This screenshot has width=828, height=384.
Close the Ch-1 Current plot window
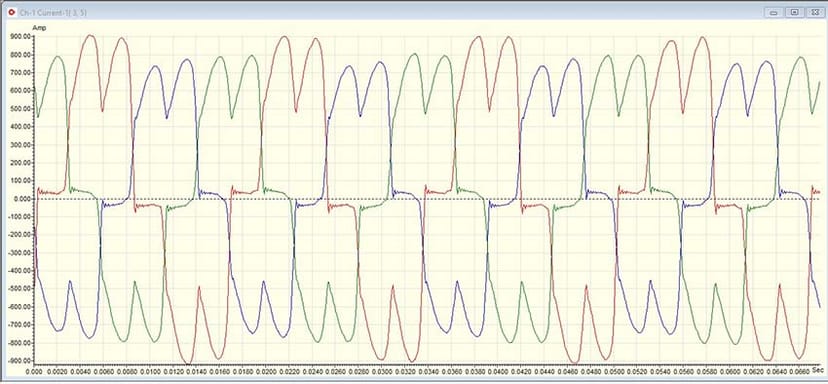click(x=814, y=13)
